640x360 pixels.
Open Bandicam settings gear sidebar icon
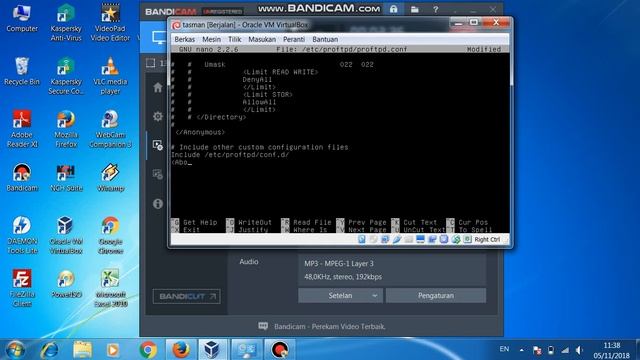[158, 116]
